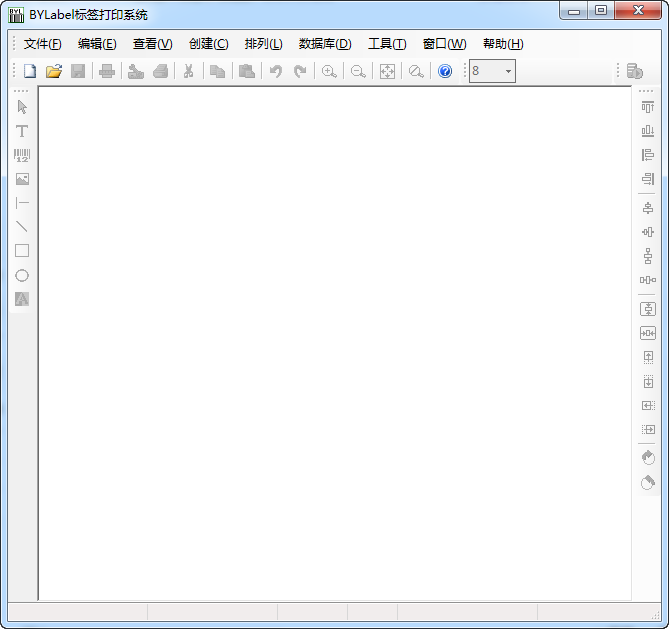Click the New document icon
This screenshot has width=669, height=629.
tap(30, 71)
